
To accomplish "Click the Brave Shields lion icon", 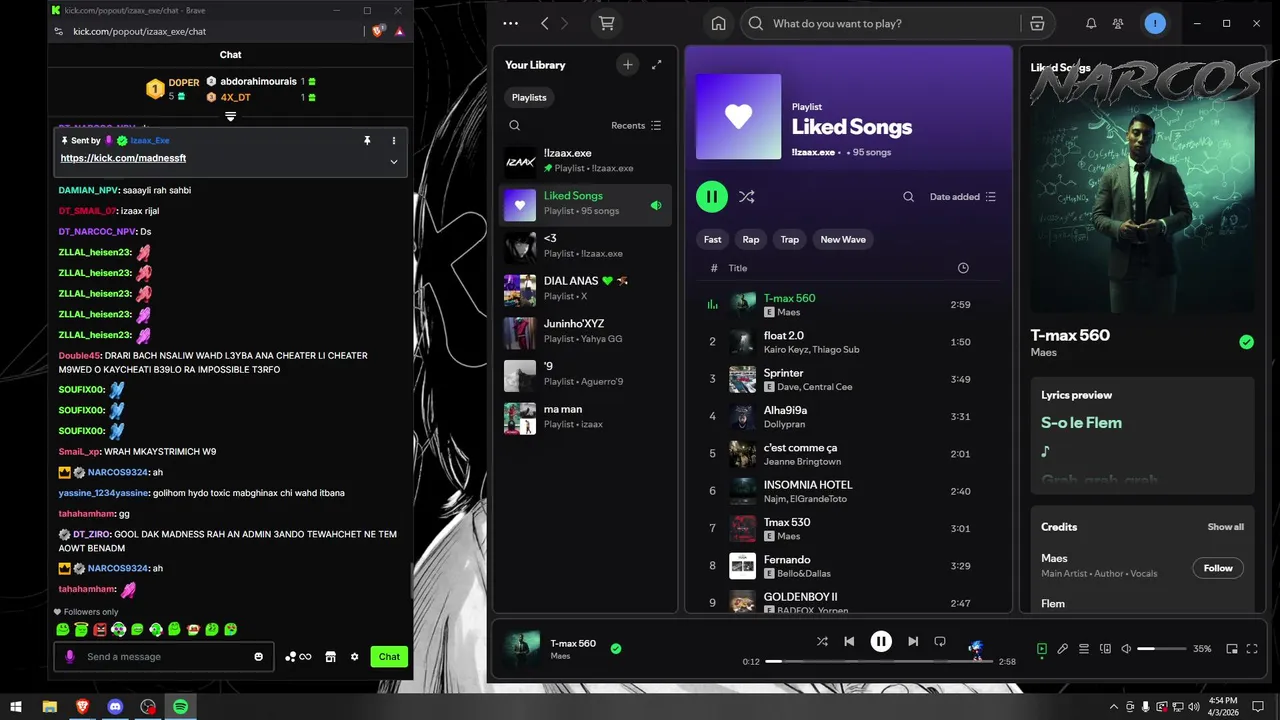I will (x=378, y=32).
